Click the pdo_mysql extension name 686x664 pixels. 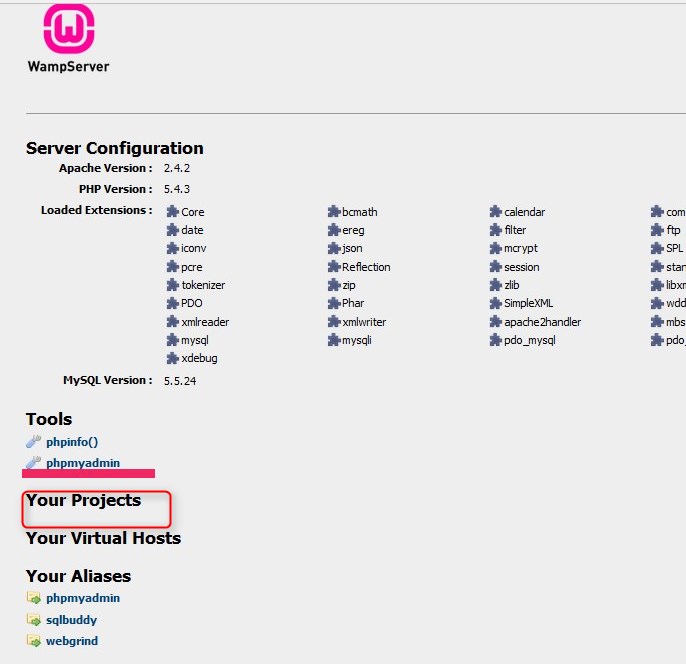tap(530, 340)
